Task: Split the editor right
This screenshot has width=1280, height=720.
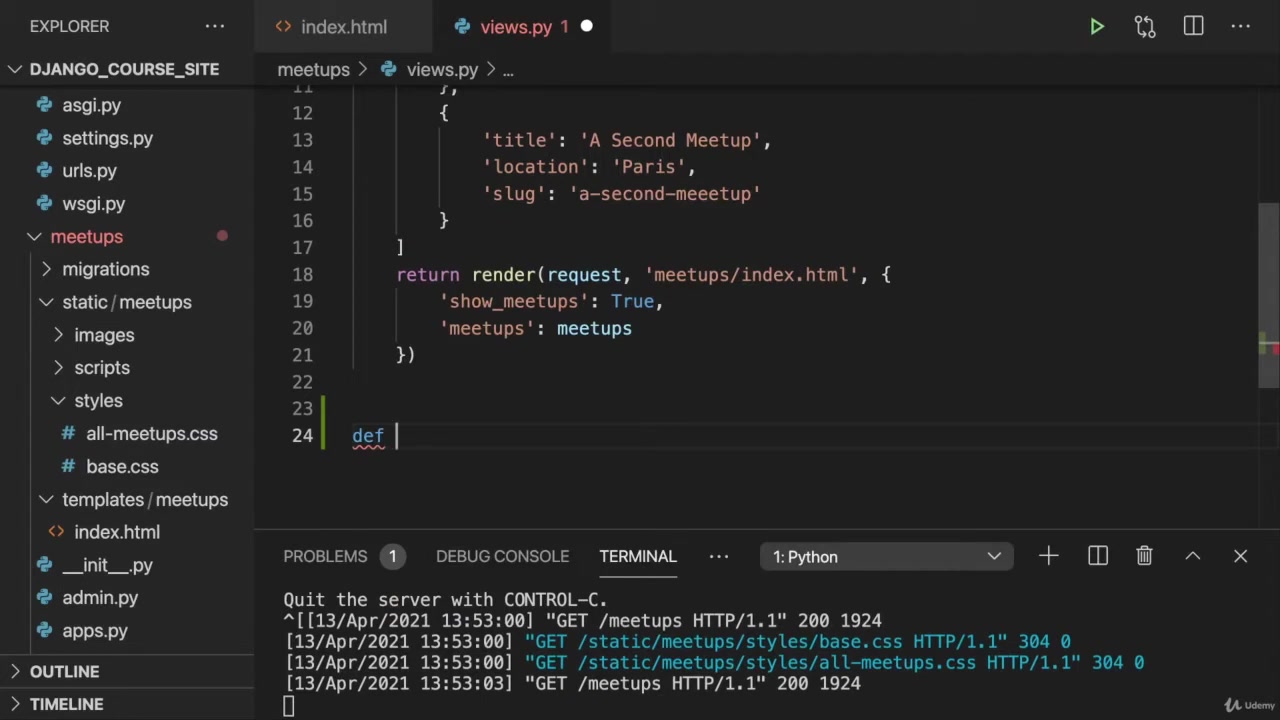Action: [1193, 27]
